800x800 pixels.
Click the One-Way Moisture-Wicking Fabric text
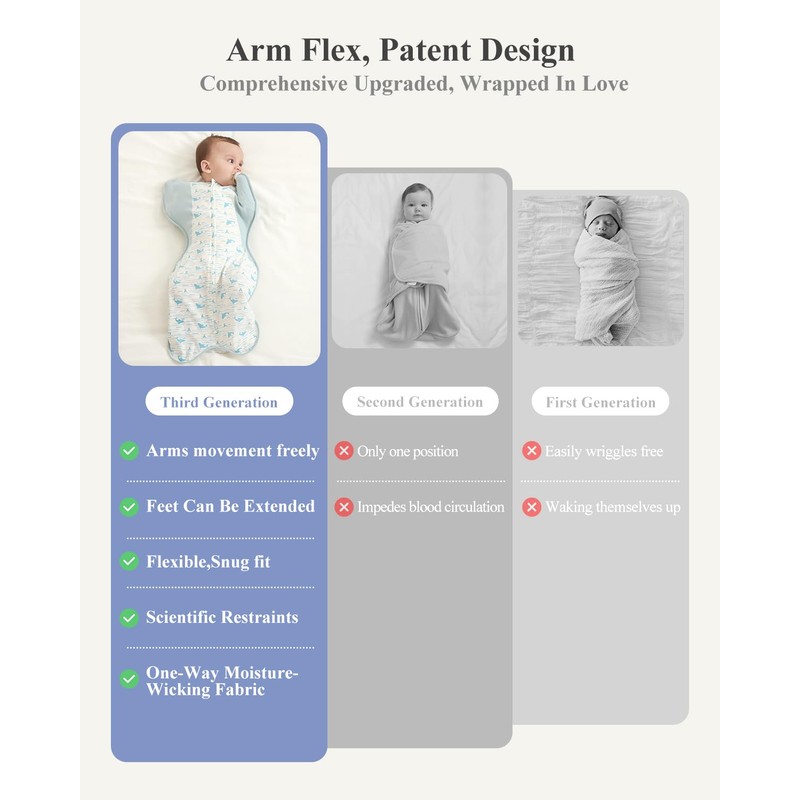tap(222, 680)
